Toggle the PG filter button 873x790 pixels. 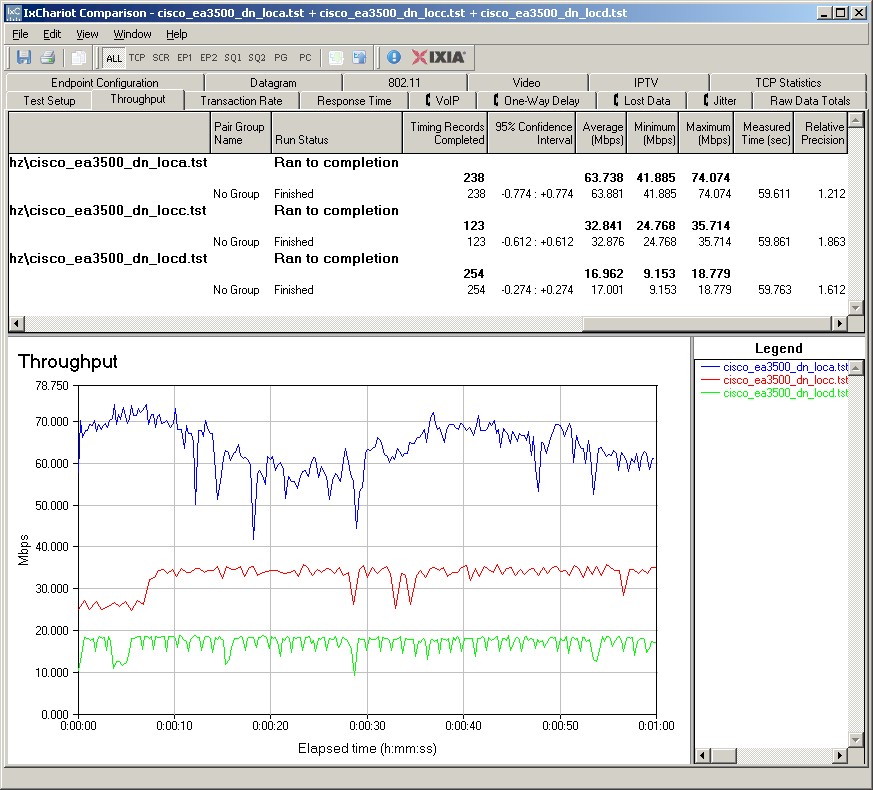pos(281,57)
